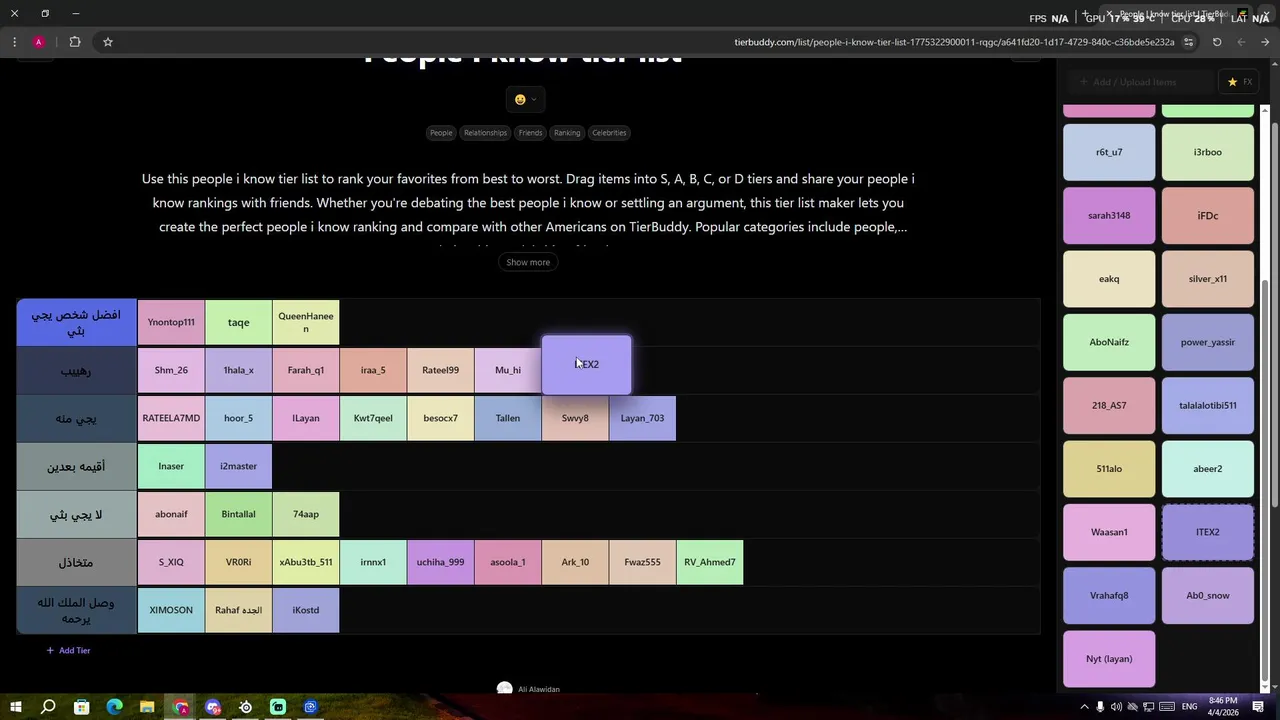Viewport: 1280px width, 720px height.
Task: Select the Ranking tag
Action: [x=567, y=133]
